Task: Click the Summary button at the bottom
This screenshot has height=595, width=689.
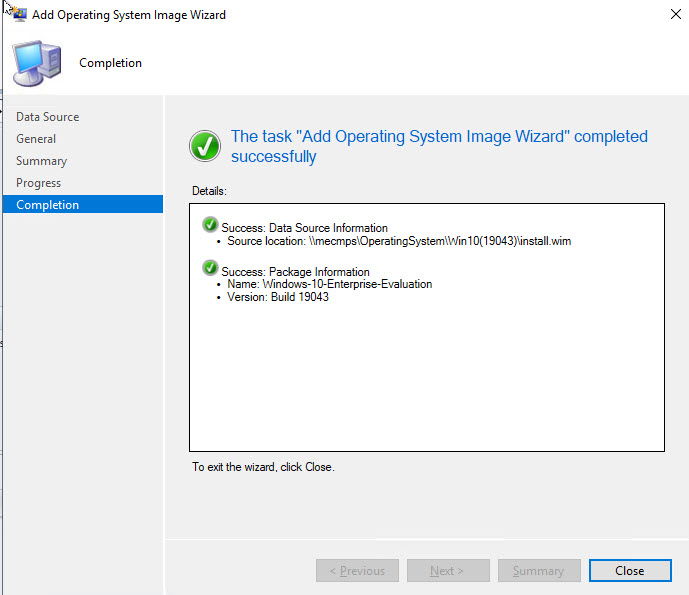Action: (x=539, y=571)
